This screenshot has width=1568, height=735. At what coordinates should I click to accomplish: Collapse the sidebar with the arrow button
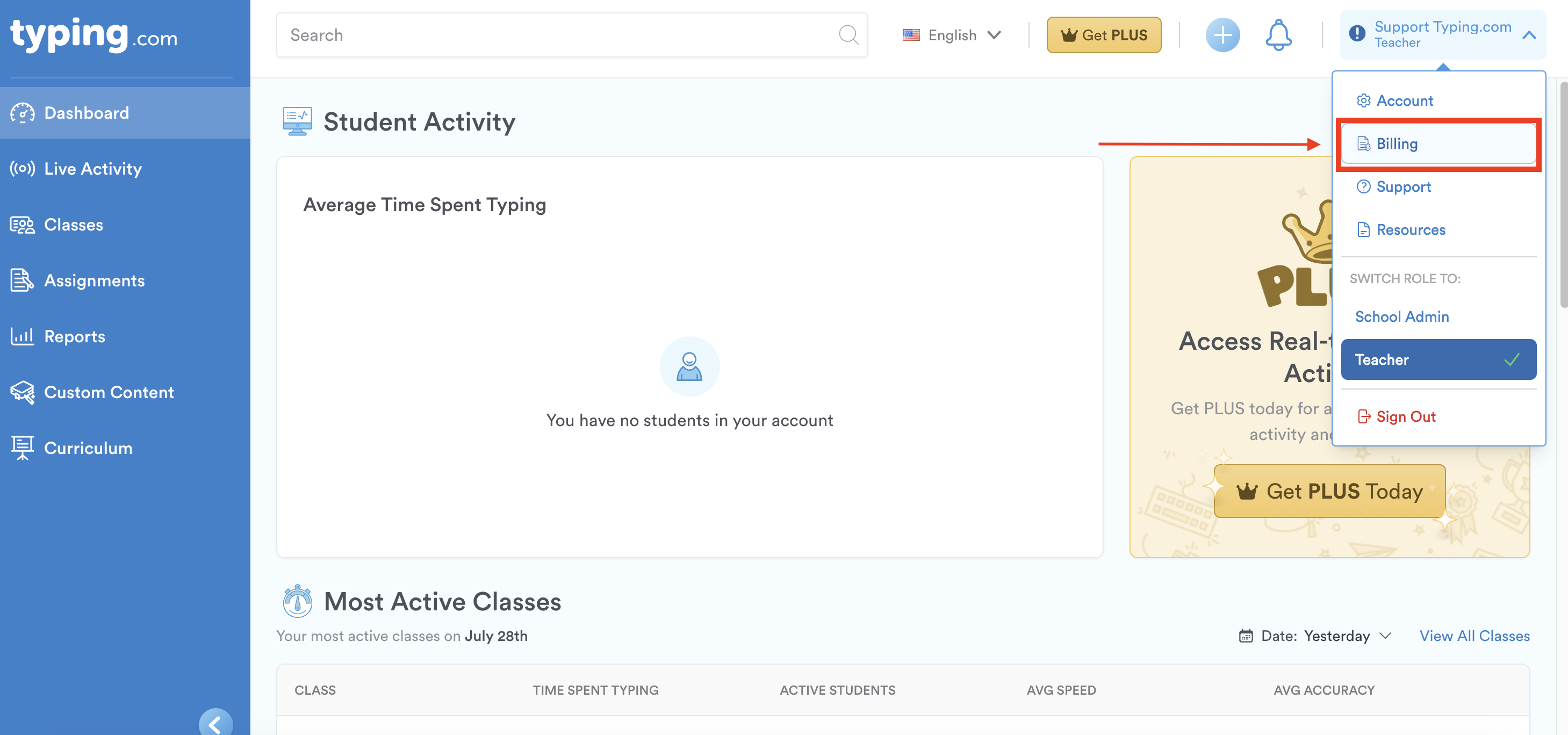215,723
